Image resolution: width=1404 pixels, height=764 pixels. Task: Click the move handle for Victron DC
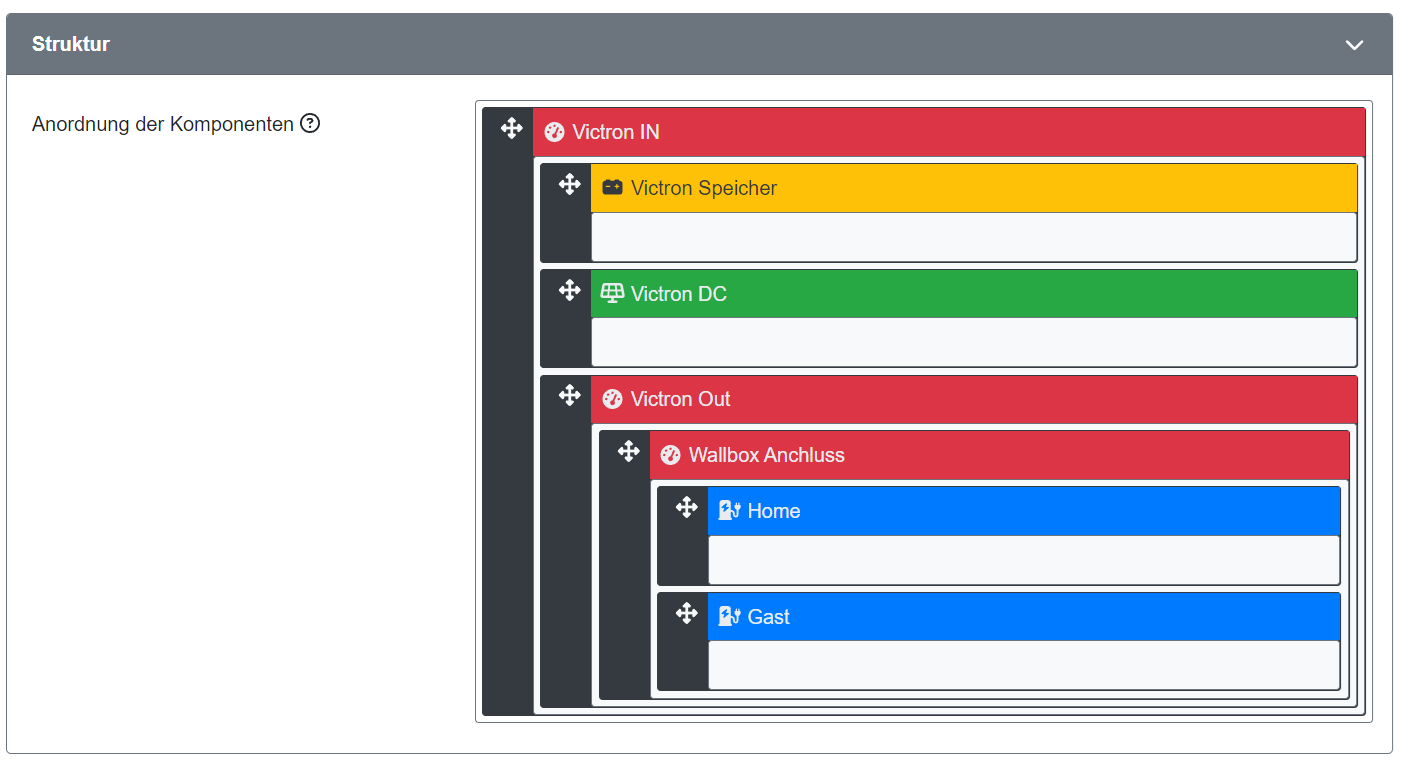coord(569,290)
